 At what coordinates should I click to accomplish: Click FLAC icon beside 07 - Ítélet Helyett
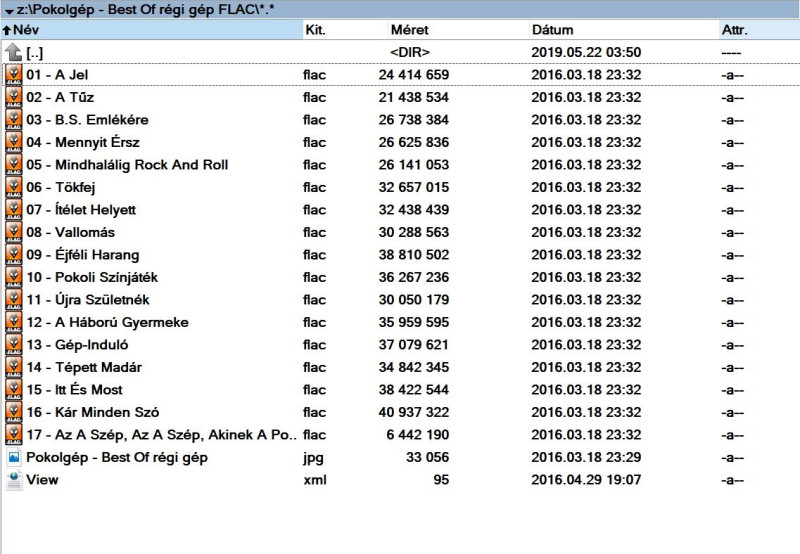[14, 210]
